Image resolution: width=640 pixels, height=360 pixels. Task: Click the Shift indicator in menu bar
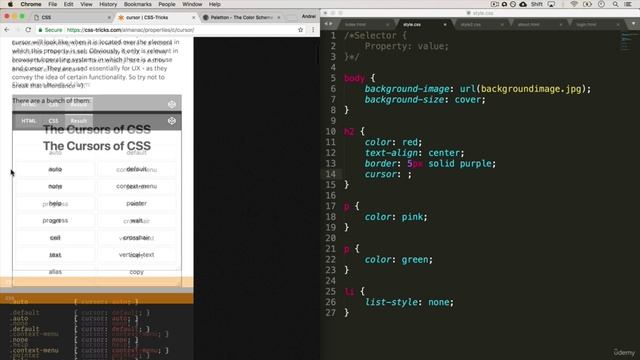[x=536, y=4]
